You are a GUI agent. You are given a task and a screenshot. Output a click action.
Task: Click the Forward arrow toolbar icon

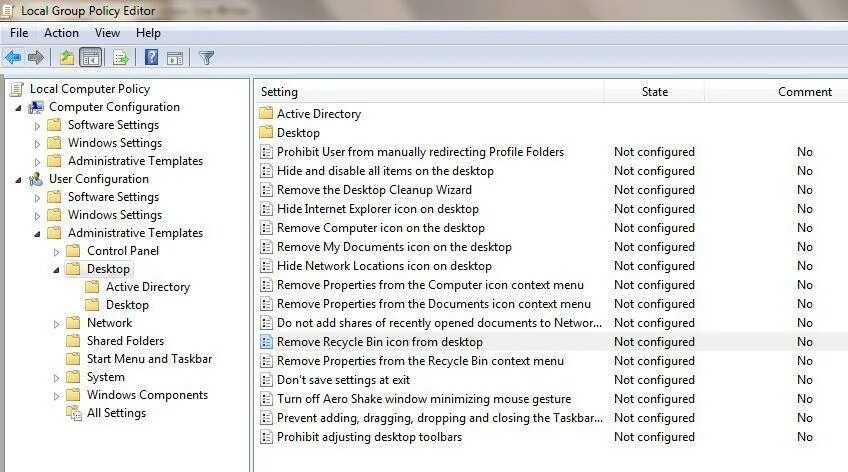[x=36, y=57]
